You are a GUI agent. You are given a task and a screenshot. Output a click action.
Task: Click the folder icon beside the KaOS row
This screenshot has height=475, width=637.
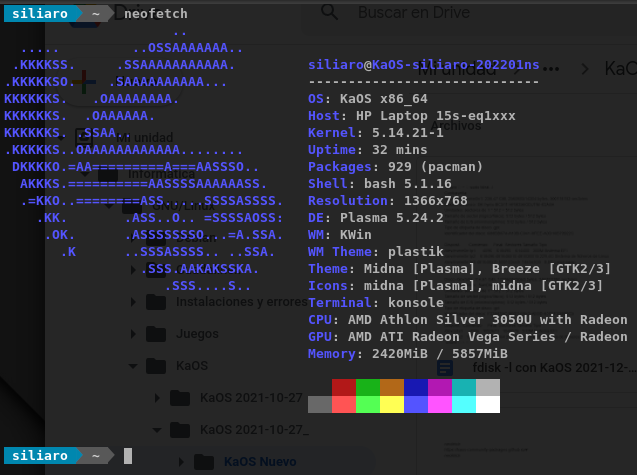(156, 366)
